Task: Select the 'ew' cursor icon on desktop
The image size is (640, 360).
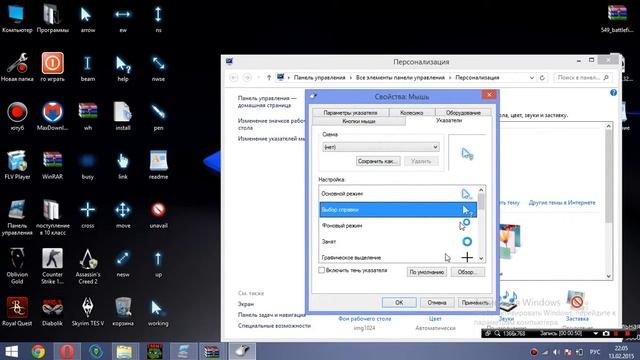Action: 123,18
